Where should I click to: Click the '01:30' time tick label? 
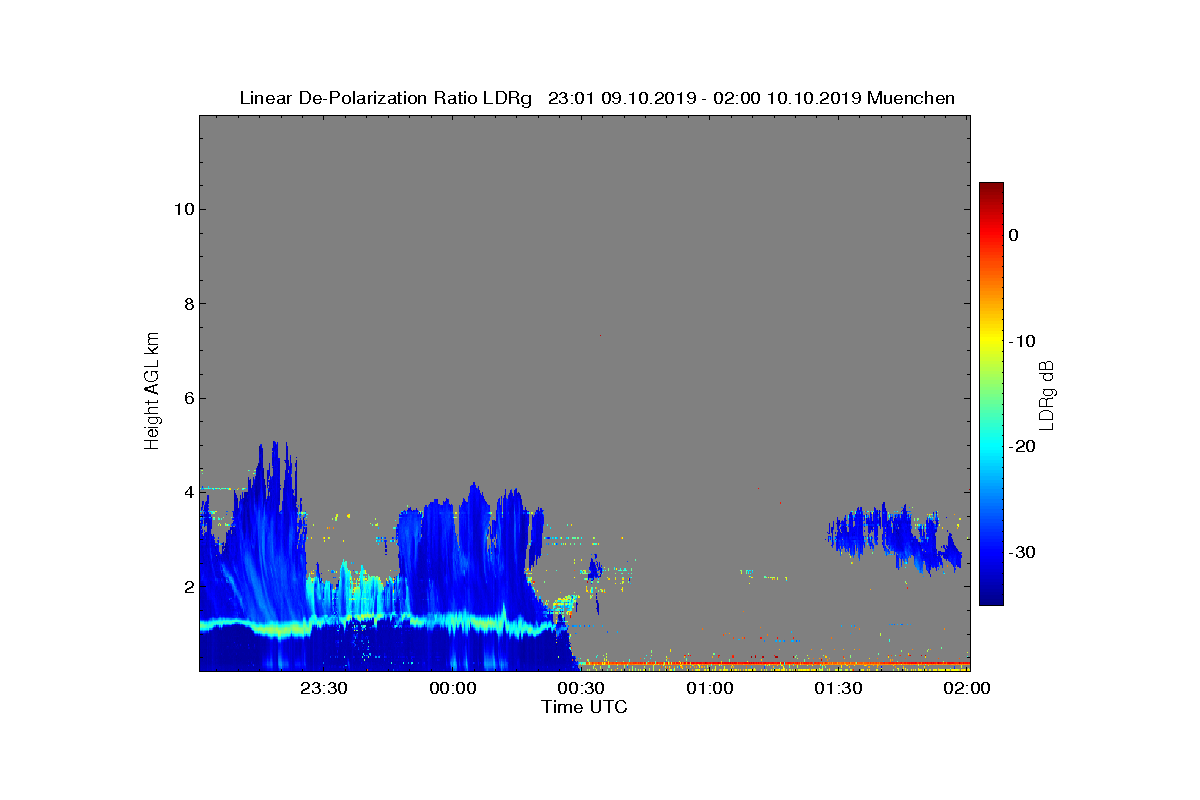[x=838, y=689]
